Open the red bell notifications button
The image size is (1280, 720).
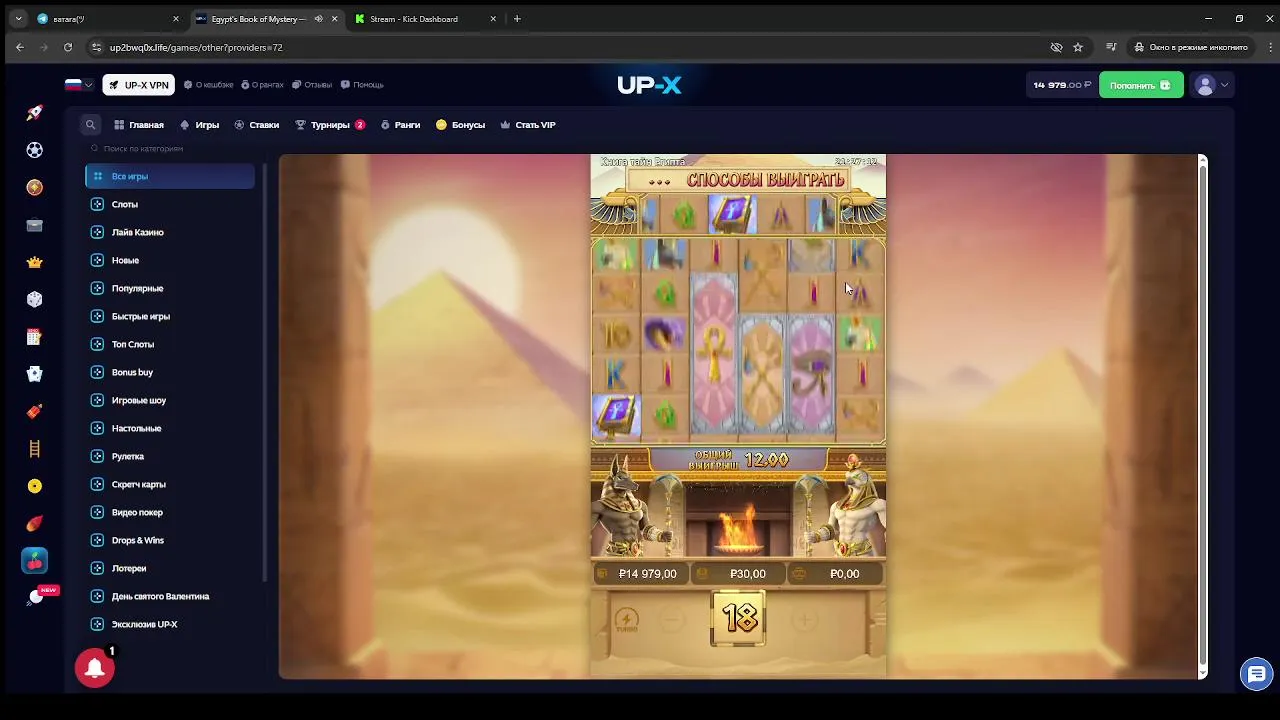tap(95, 667)
